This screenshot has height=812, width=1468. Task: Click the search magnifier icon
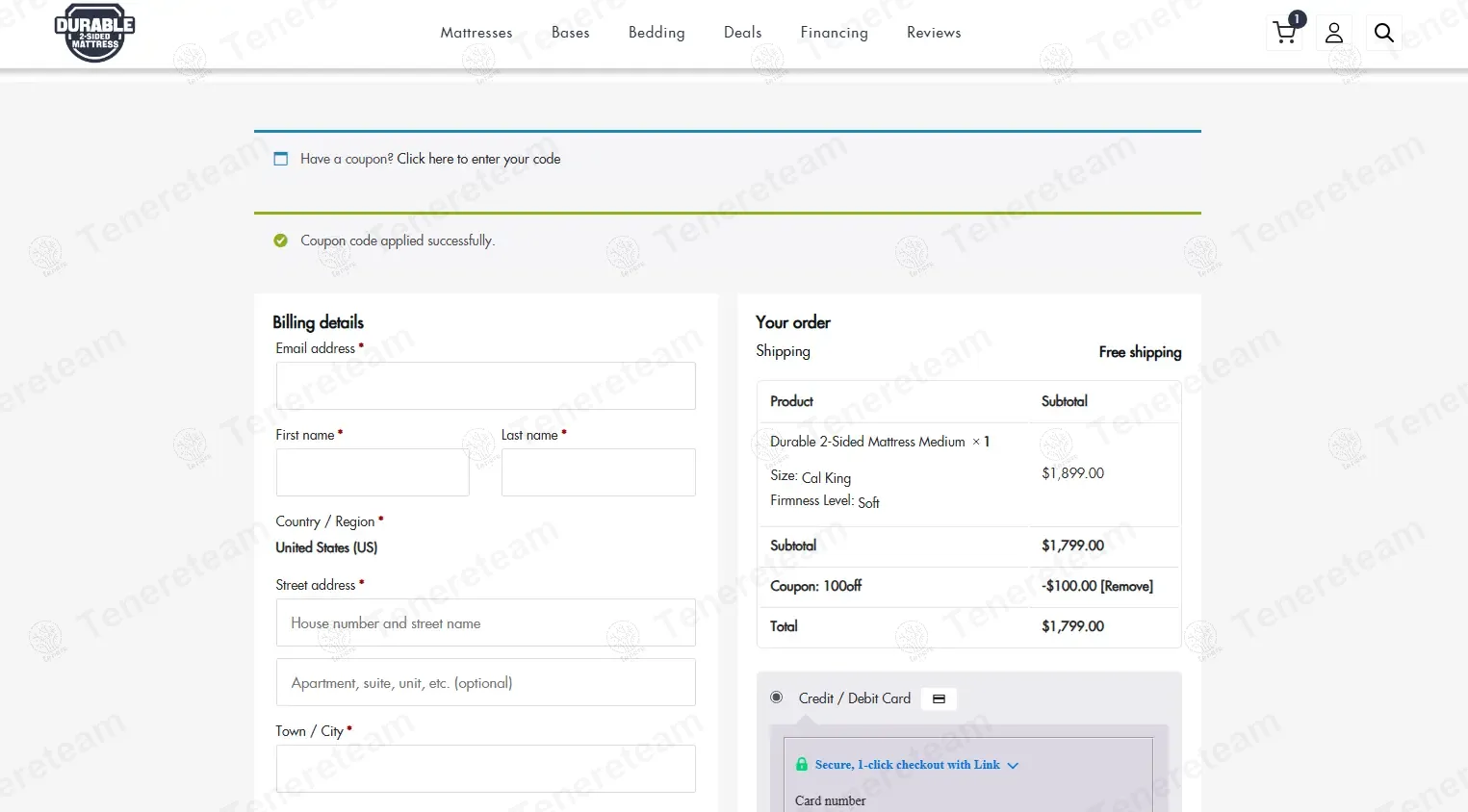click(x=1383, y=33)
